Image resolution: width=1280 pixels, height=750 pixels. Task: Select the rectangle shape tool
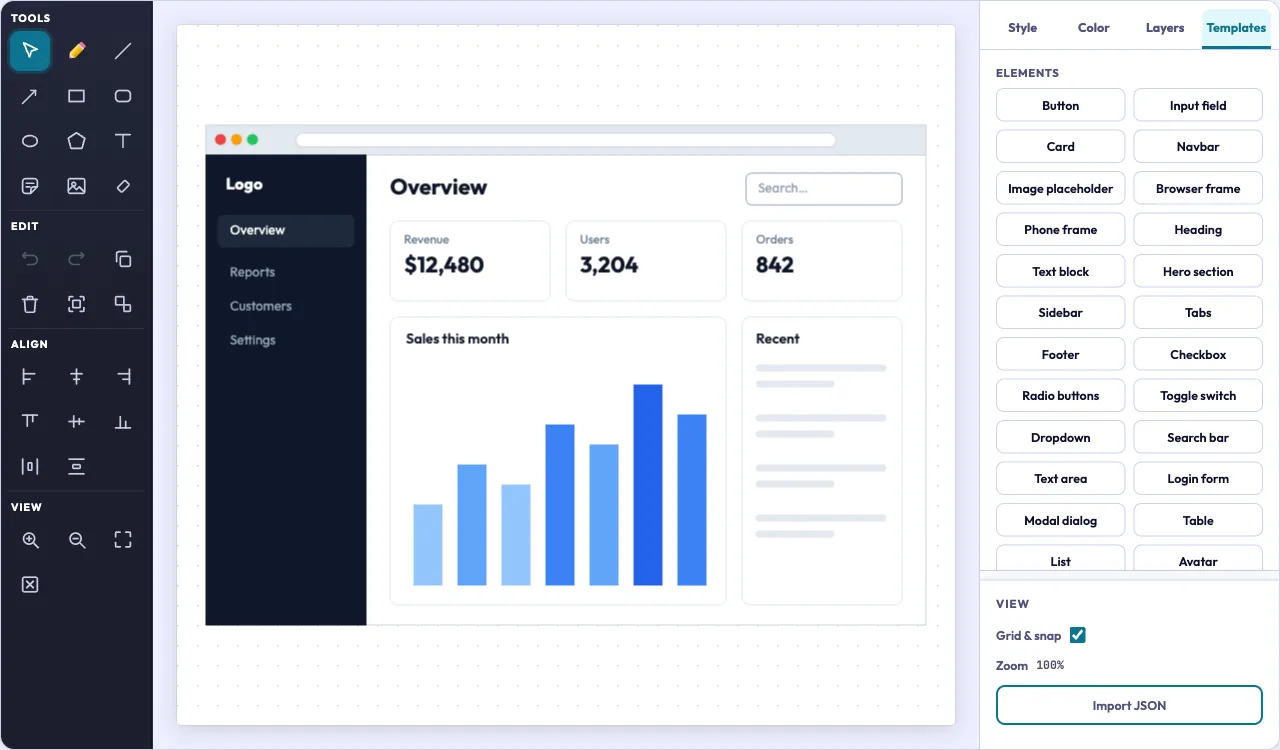76,96
